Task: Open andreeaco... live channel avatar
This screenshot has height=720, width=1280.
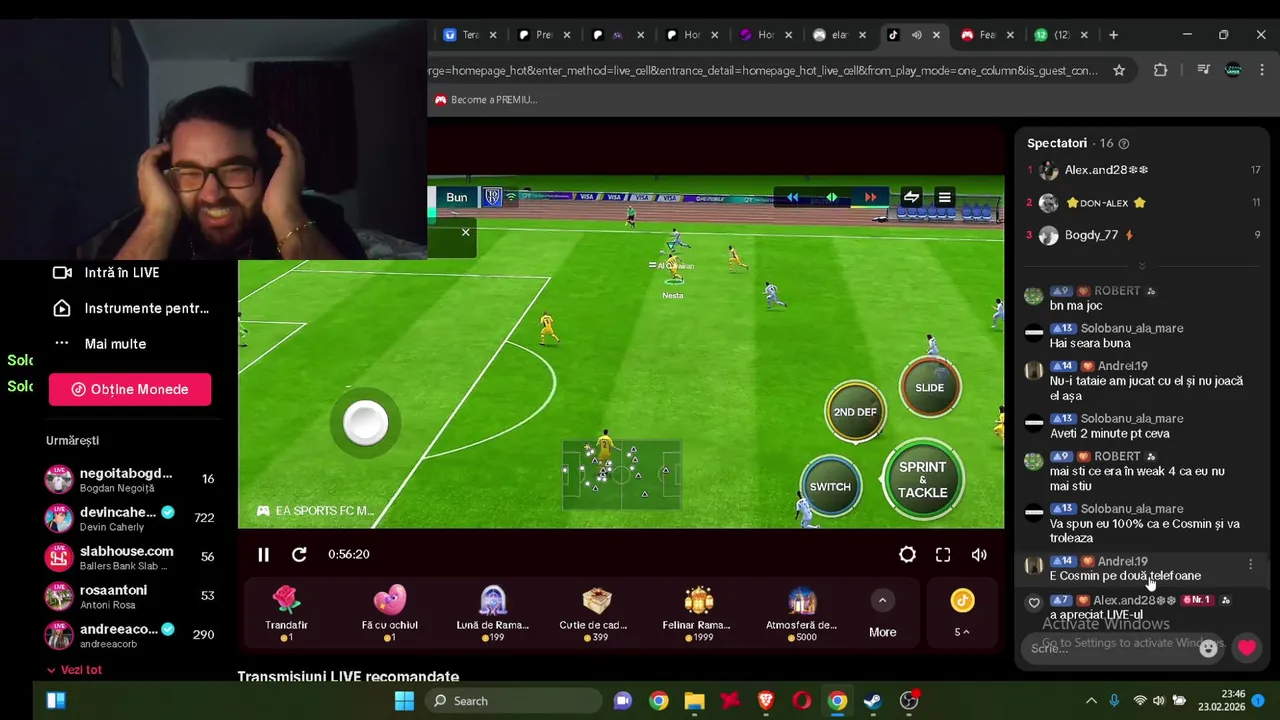Action: 59,635
